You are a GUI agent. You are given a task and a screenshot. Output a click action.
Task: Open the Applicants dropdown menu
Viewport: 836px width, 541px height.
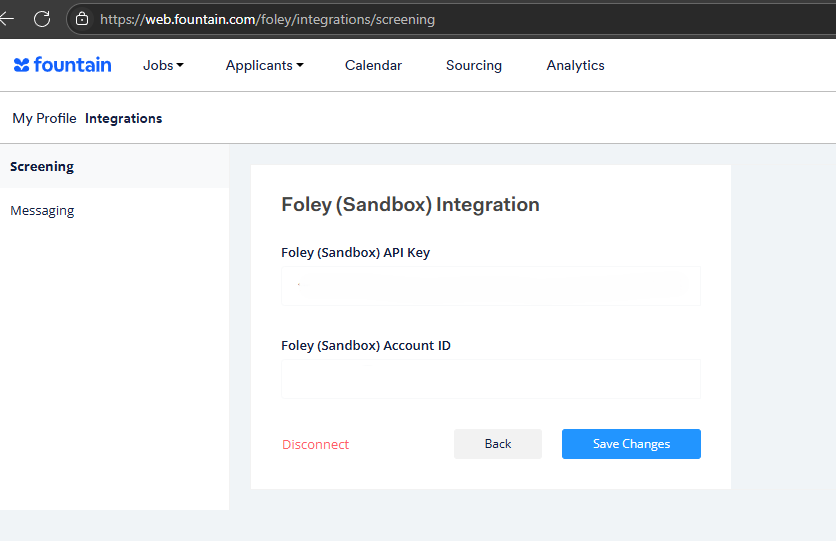[x=264, y=66]
